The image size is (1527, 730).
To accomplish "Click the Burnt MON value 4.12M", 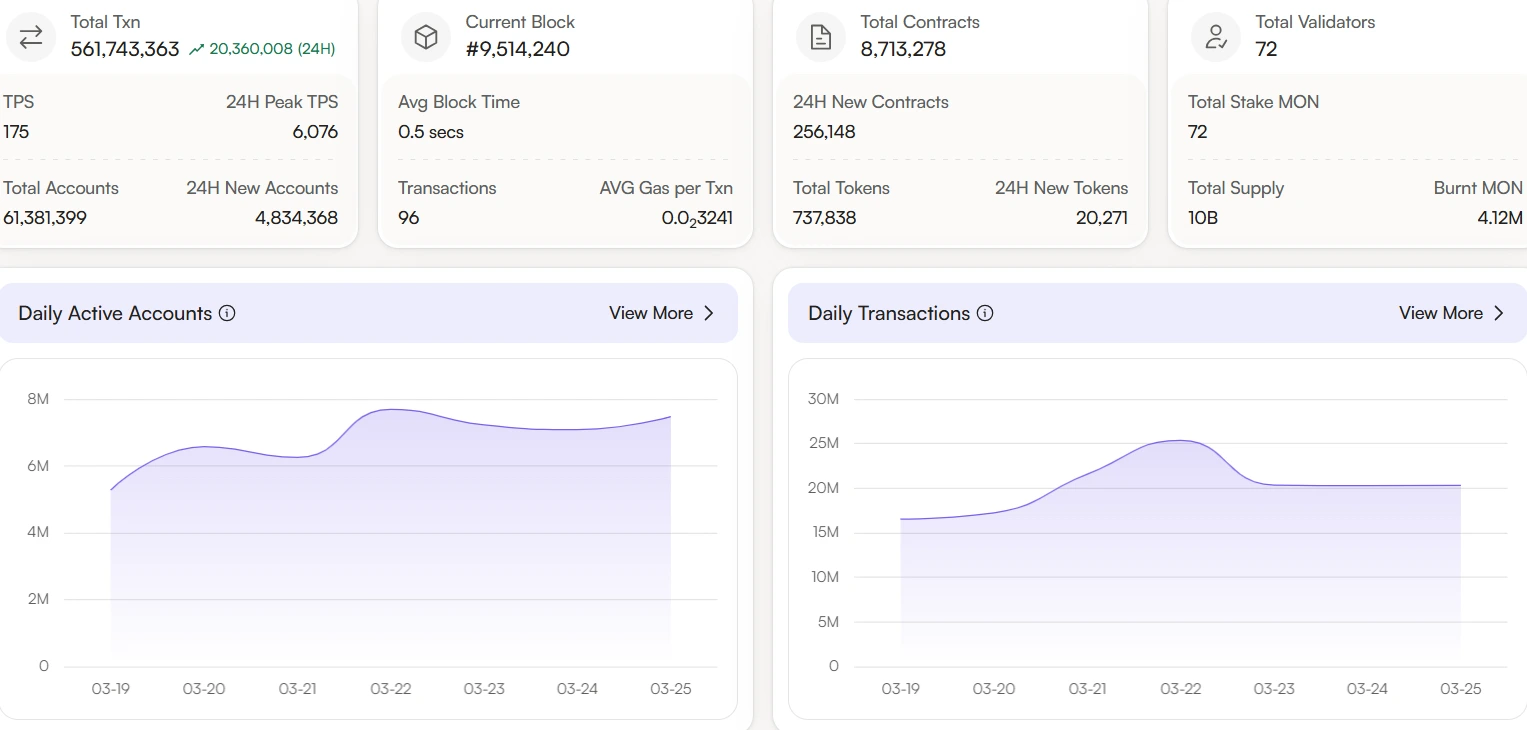I will [1499, 217].
